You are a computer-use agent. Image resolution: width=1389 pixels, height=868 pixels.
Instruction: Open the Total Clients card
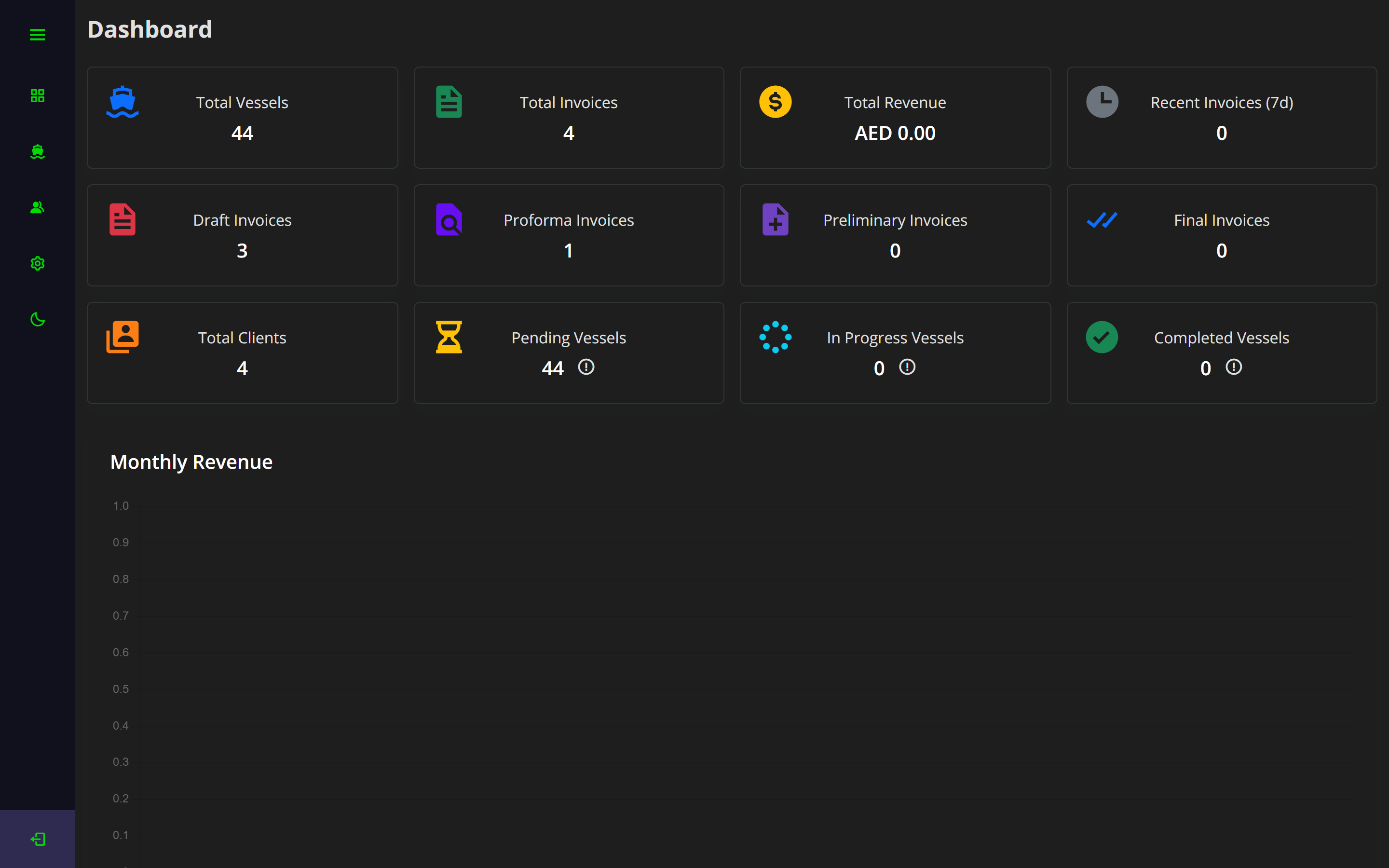coord(242,353)
